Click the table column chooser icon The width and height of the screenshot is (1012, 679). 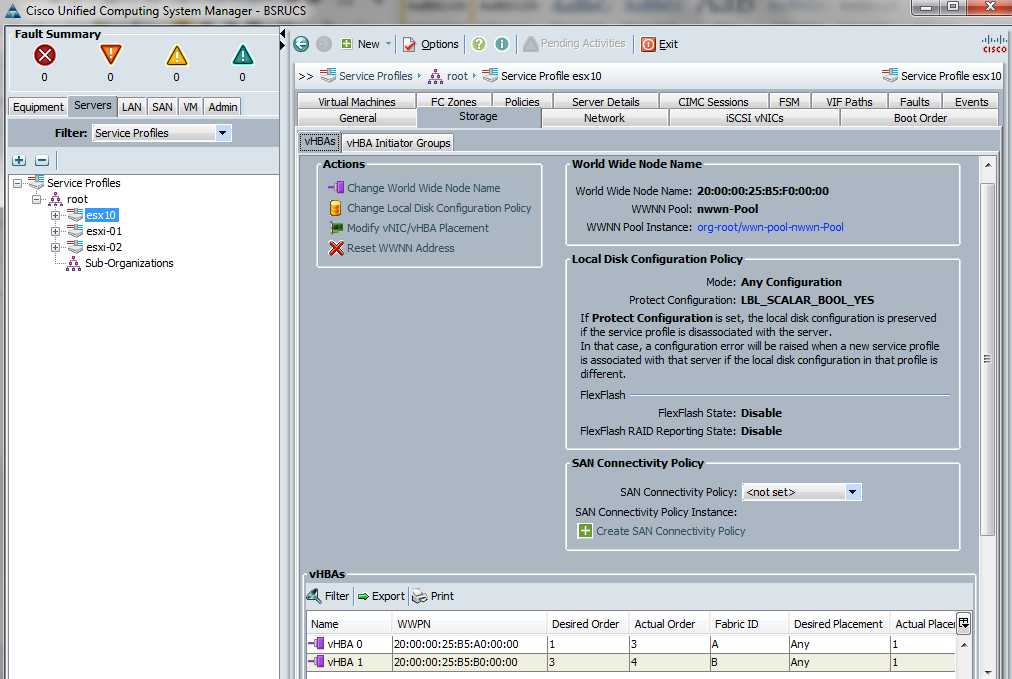pos(964,623)
